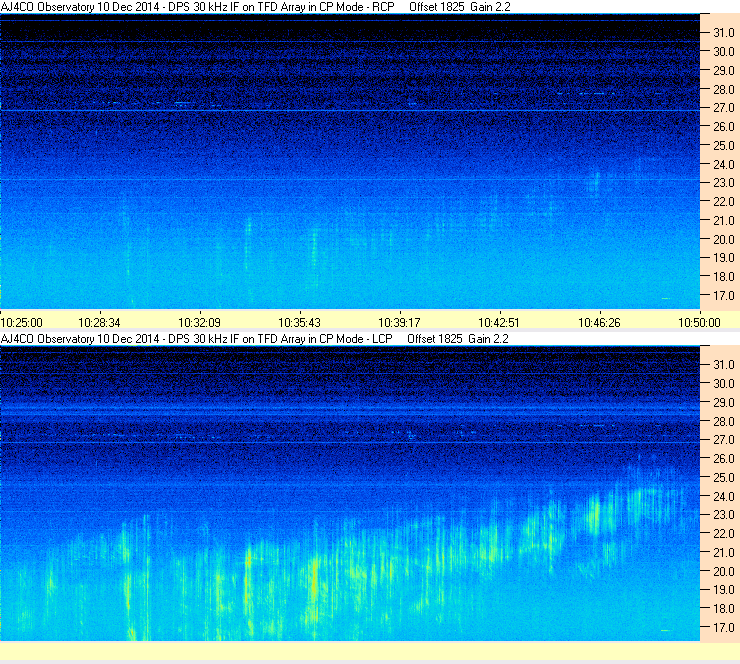
Task: Select 29.0 on the RCP frequency scale
Action: click(x=723, y=70)
